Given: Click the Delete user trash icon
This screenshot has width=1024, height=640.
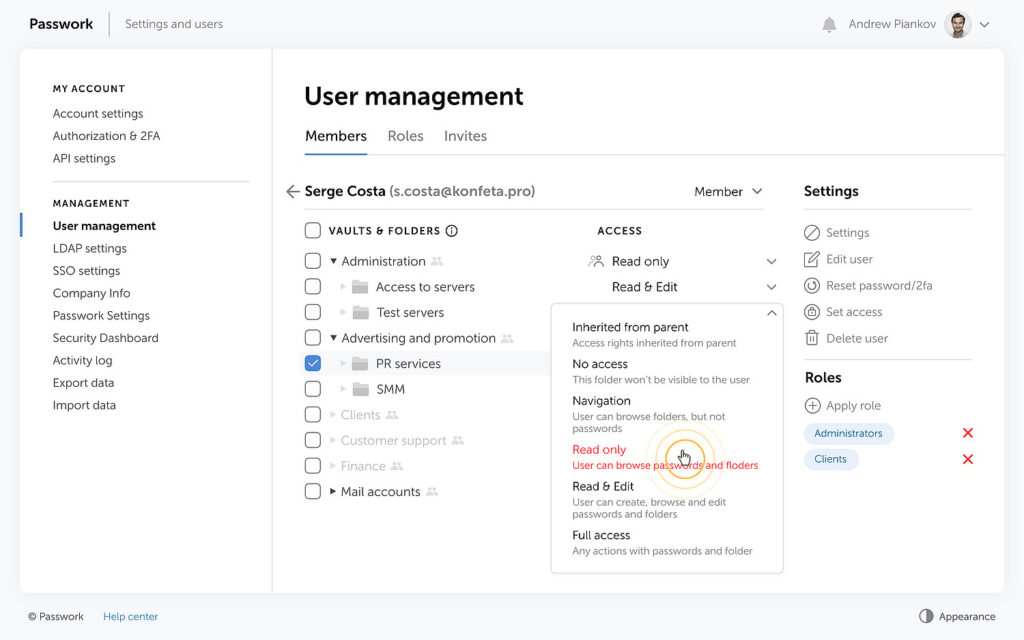Looking at the screenshot, I should (x=812, y=338).
